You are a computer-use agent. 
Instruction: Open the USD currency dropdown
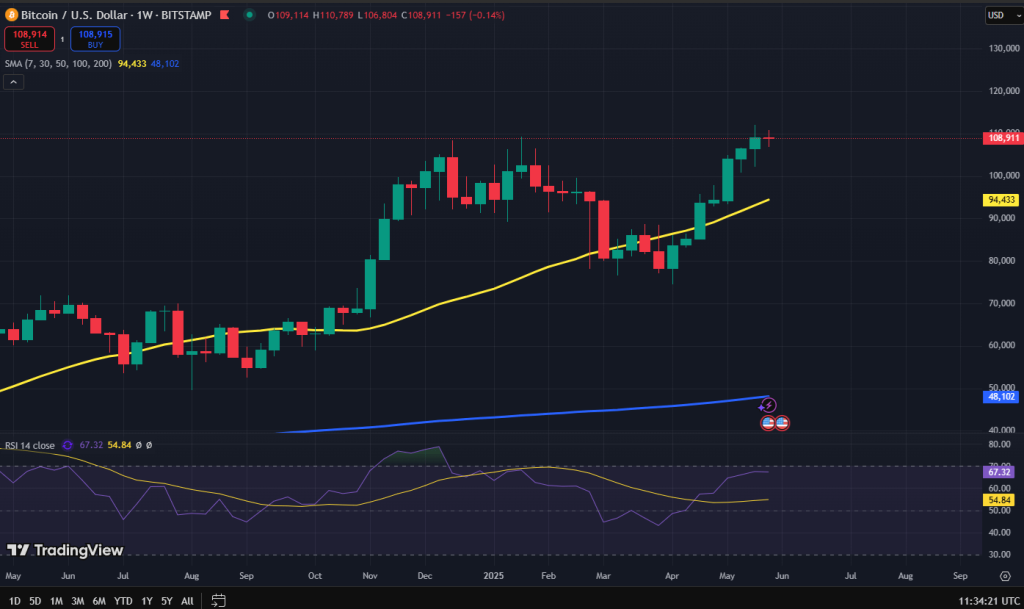point(1004,15)
